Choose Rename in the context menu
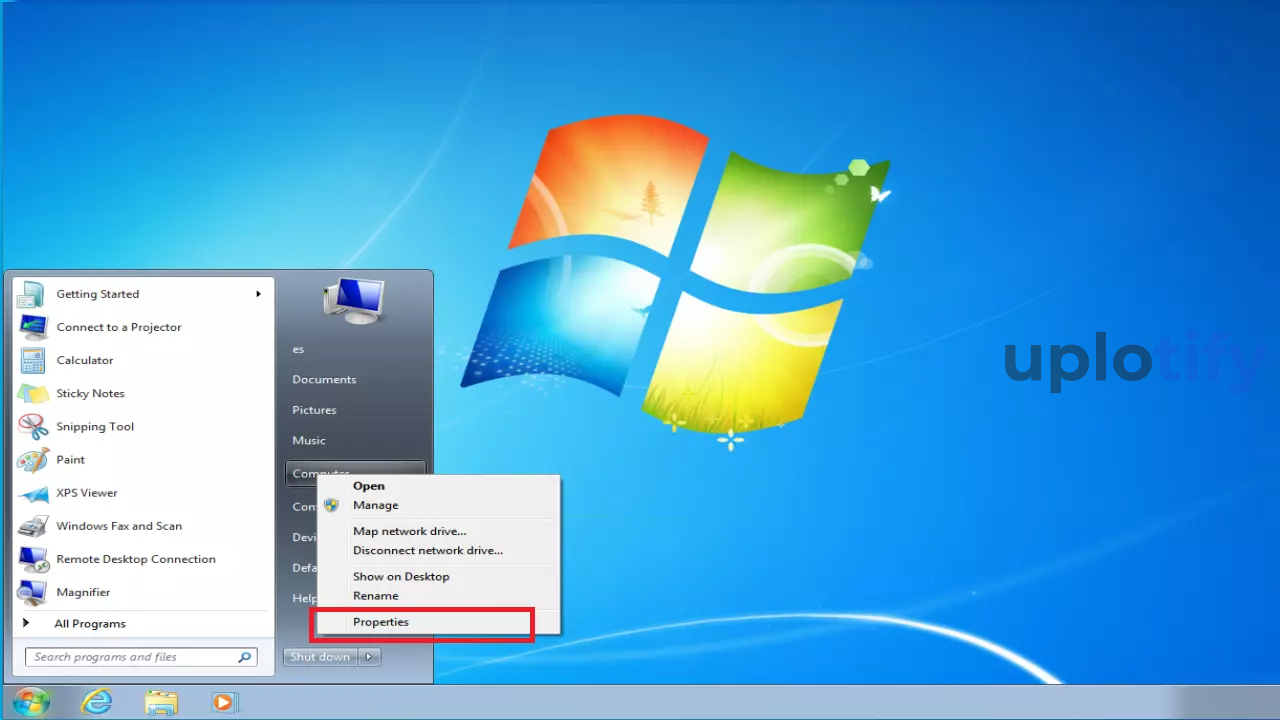Image resolution: width=1280 pixels, height=720 pixels. point(376,595)
